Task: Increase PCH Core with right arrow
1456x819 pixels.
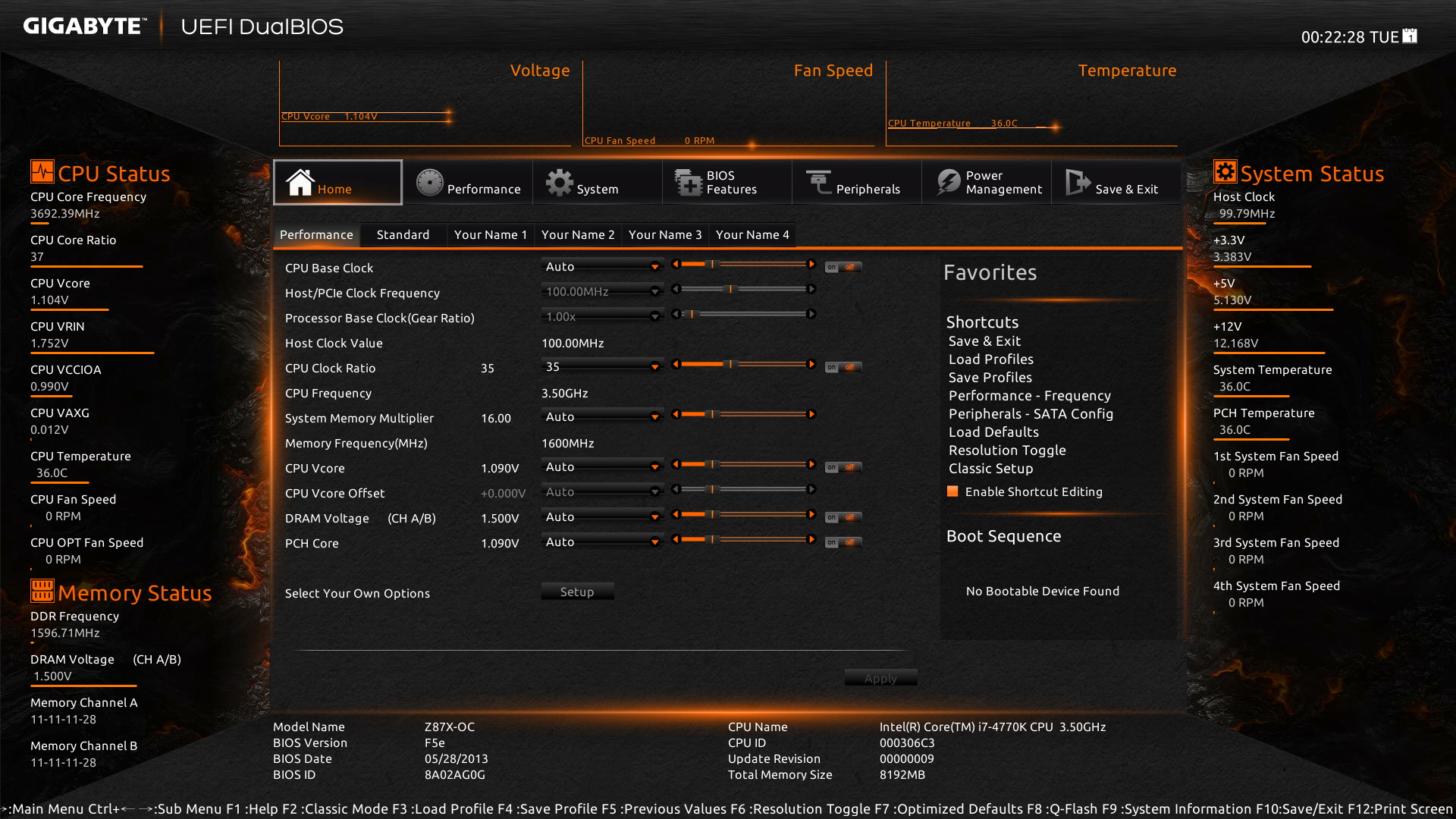Action: pos(811,539)
